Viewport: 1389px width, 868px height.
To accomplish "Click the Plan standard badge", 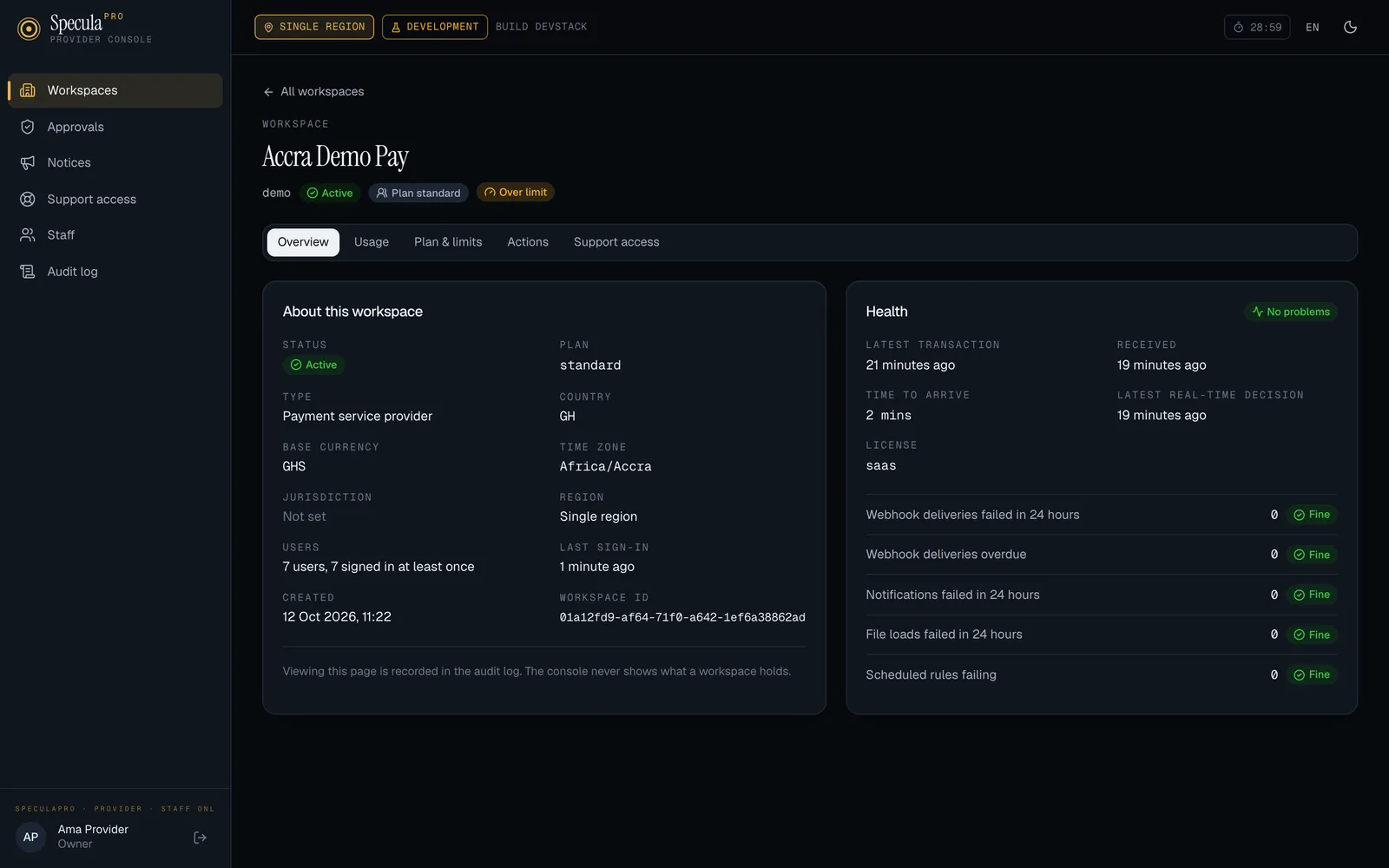I will click(418, 193).
